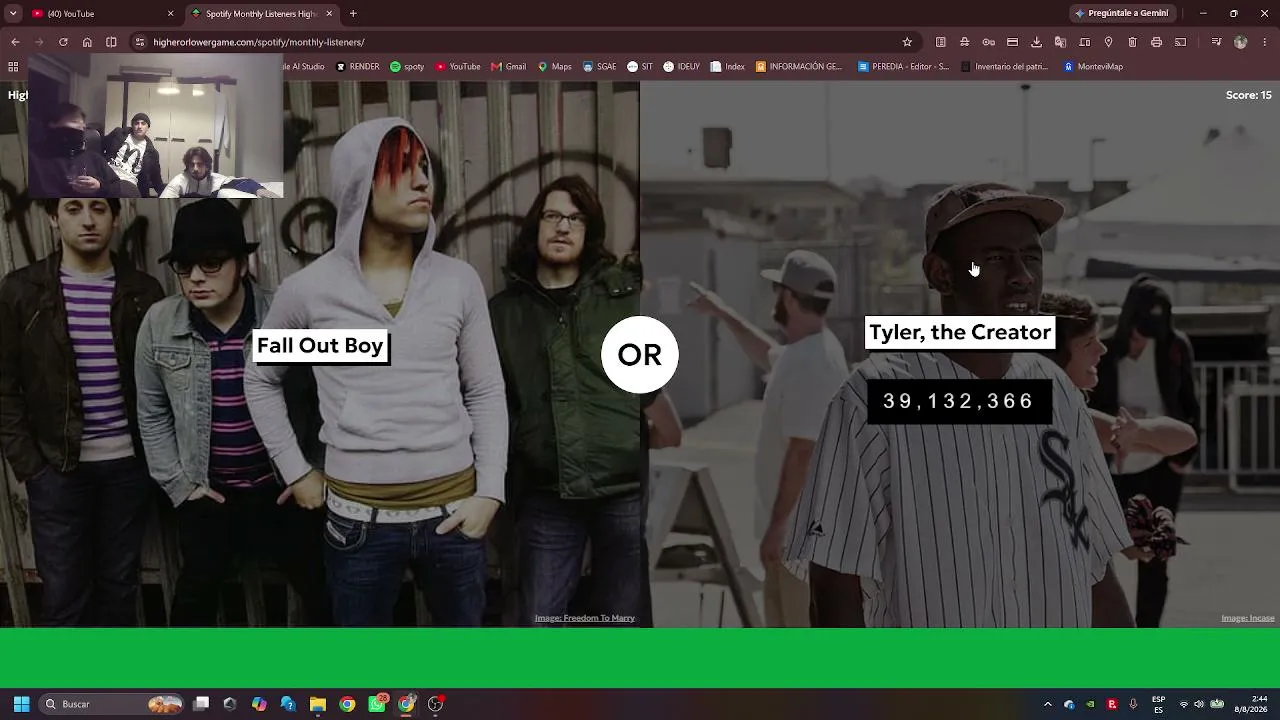Open the Index bookmark
Screen dimensions: 1280x720
(727, 67)
